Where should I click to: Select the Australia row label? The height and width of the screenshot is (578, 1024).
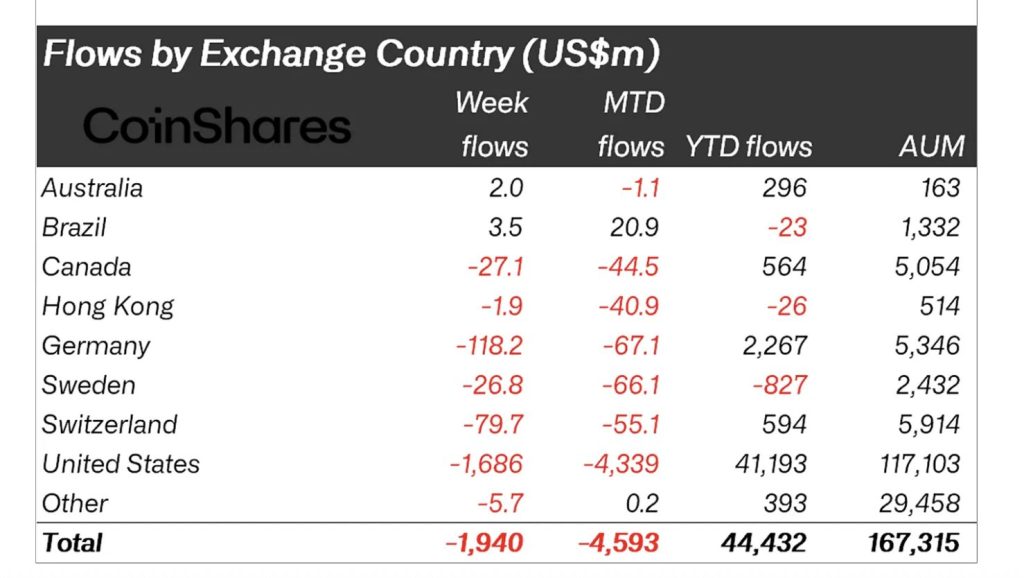tap(93, 188)
